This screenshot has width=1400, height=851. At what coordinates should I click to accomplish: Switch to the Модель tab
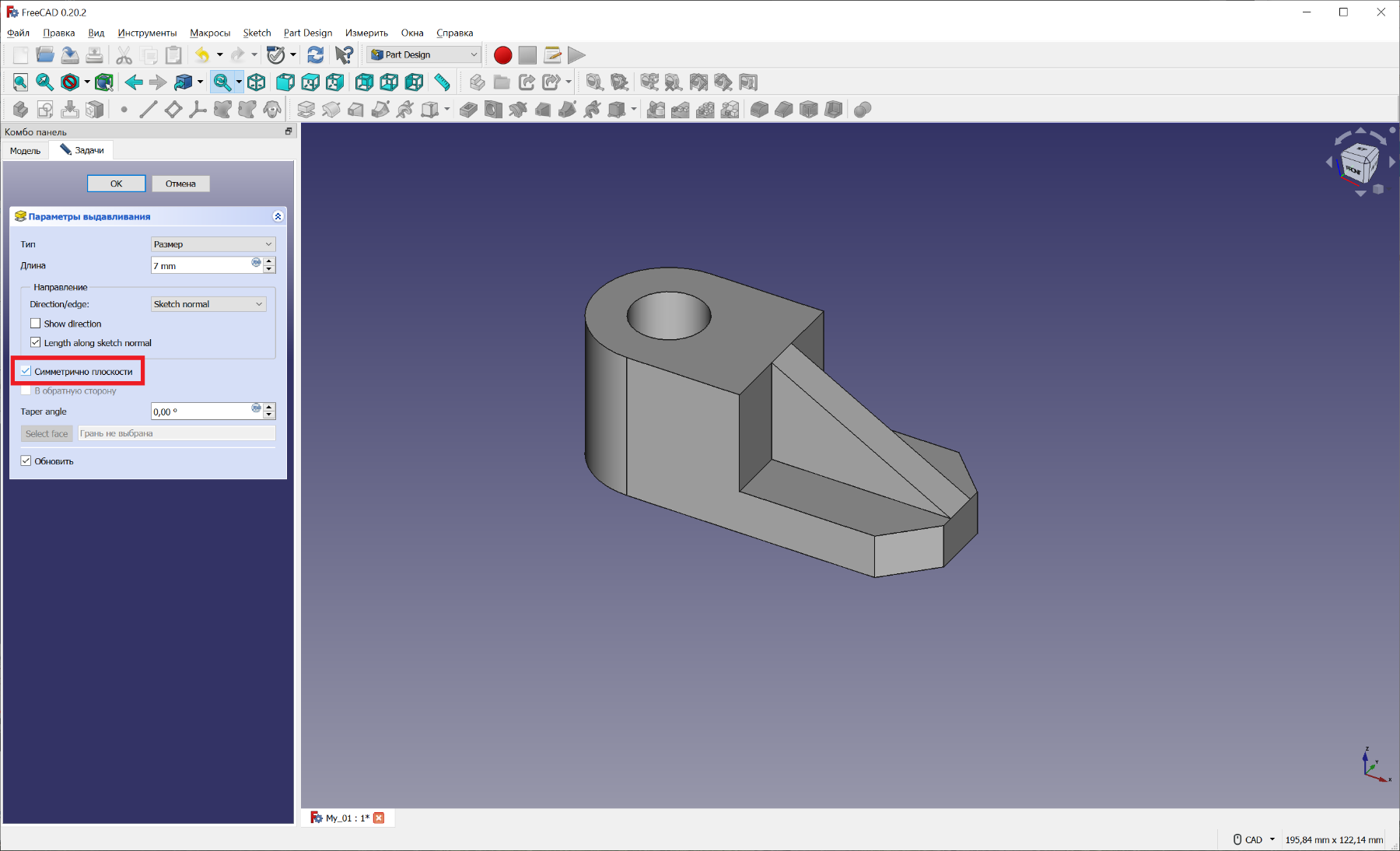click(x=26, y=151)
